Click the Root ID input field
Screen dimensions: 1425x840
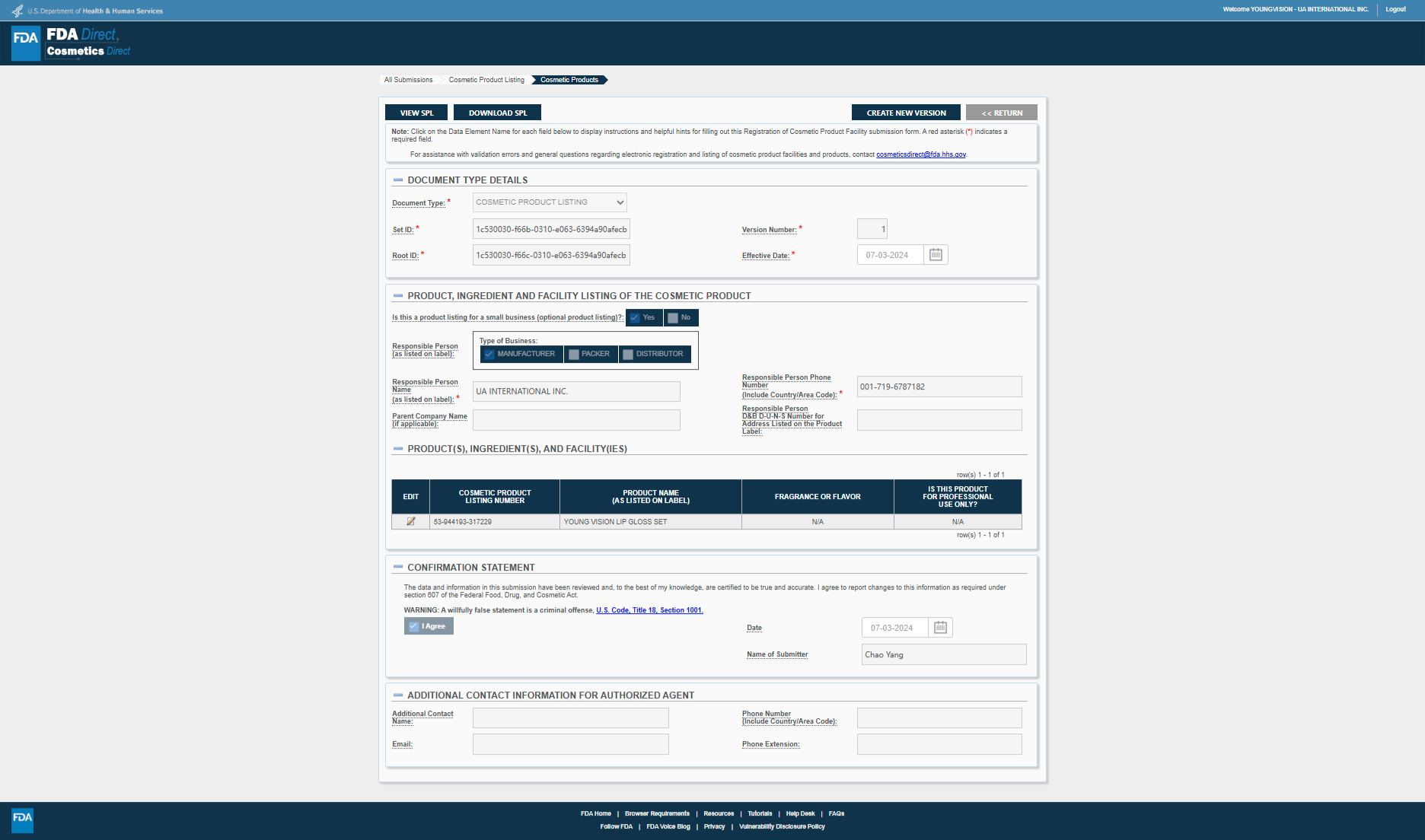tap(551, 255)
